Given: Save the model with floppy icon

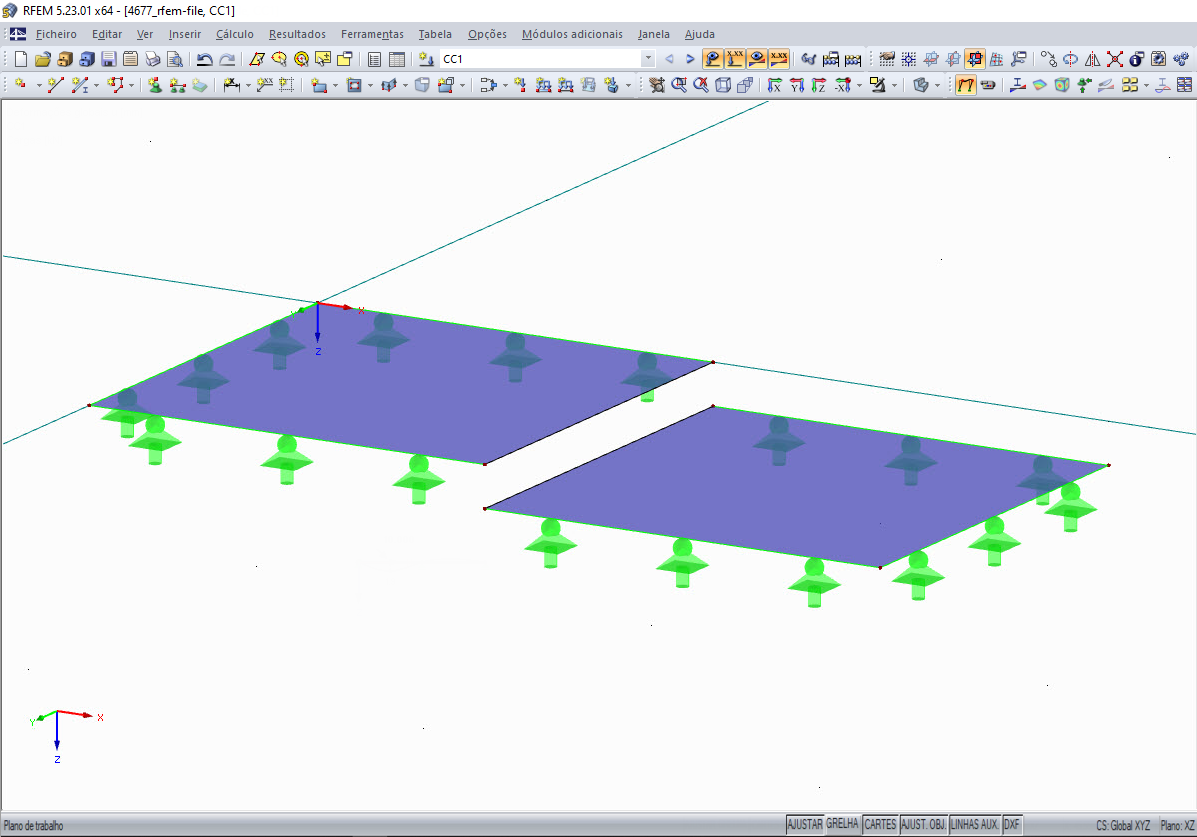Looking at the screenshot, I should [x=108, y=59].
